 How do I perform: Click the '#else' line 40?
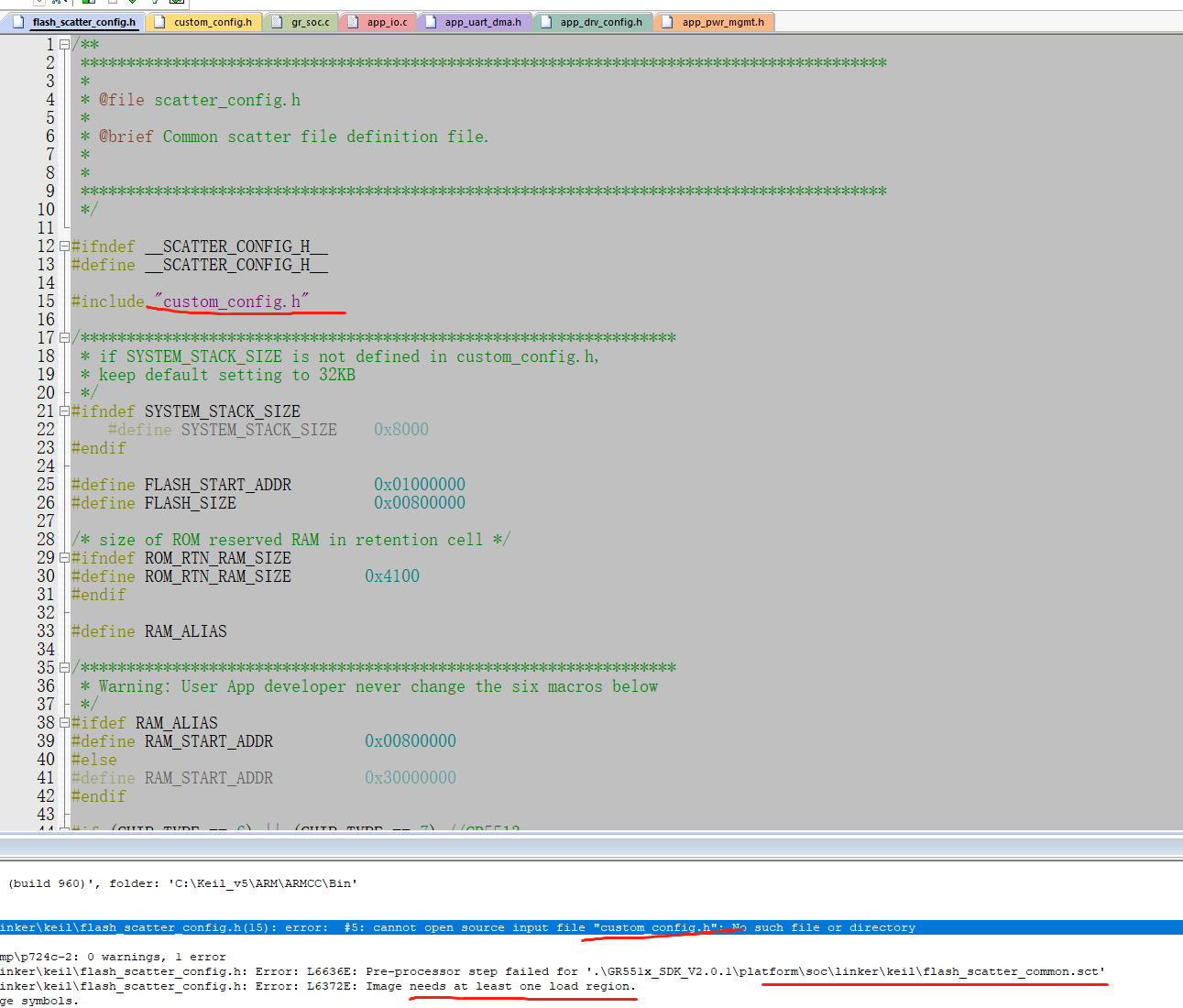94,759
